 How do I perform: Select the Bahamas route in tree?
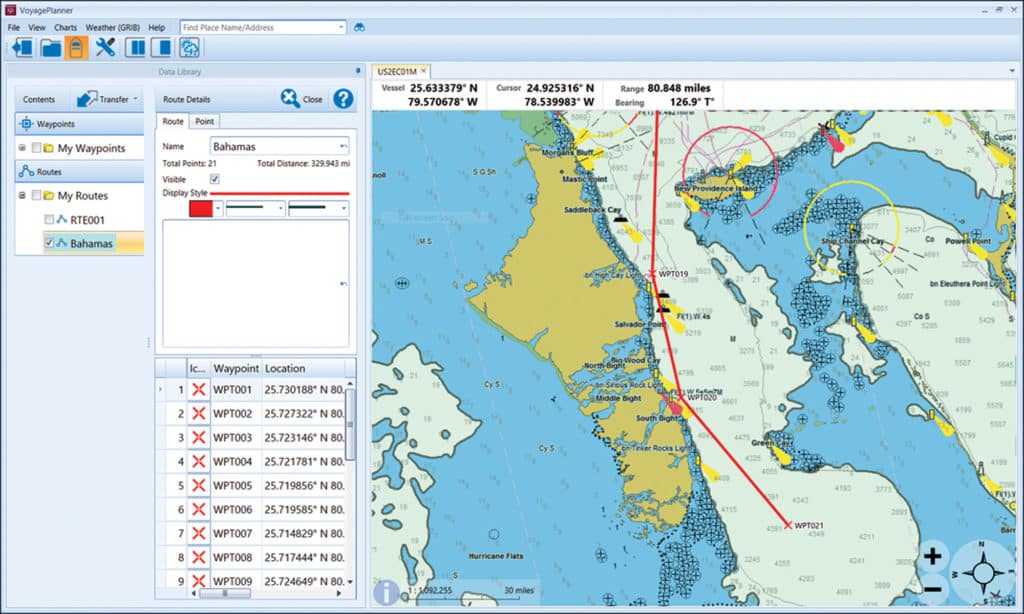point(91,244)
